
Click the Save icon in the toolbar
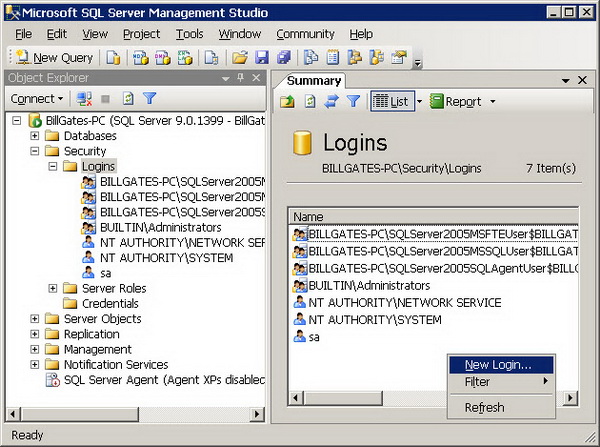pos(262,58)
